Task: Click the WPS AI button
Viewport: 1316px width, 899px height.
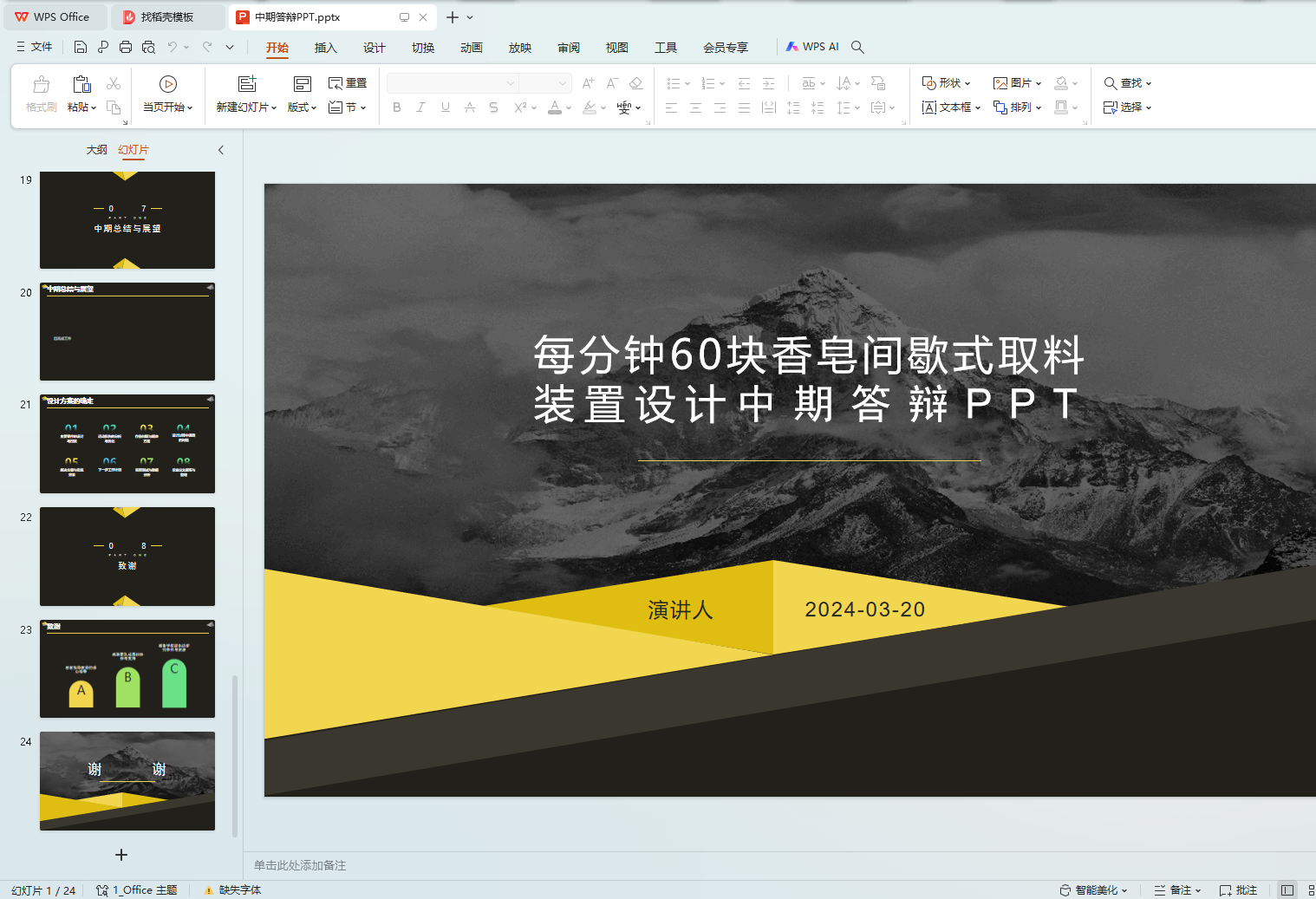Action: pos(812,47)
